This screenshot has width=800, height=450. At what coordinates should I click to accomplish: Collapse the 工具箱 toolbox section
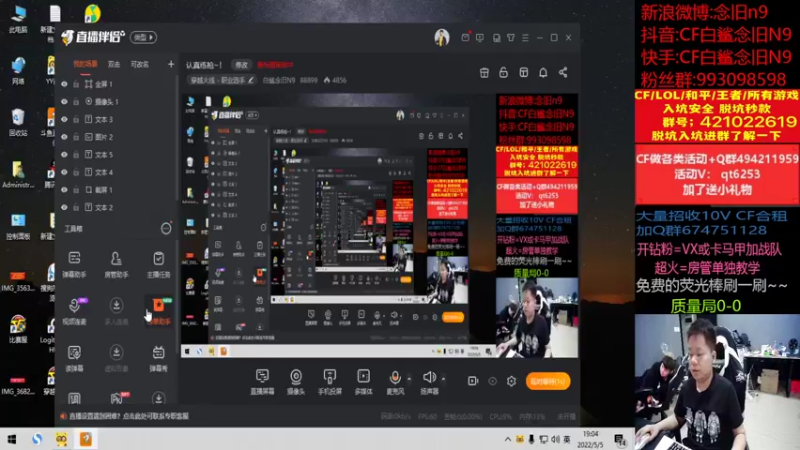pos(166,229)
